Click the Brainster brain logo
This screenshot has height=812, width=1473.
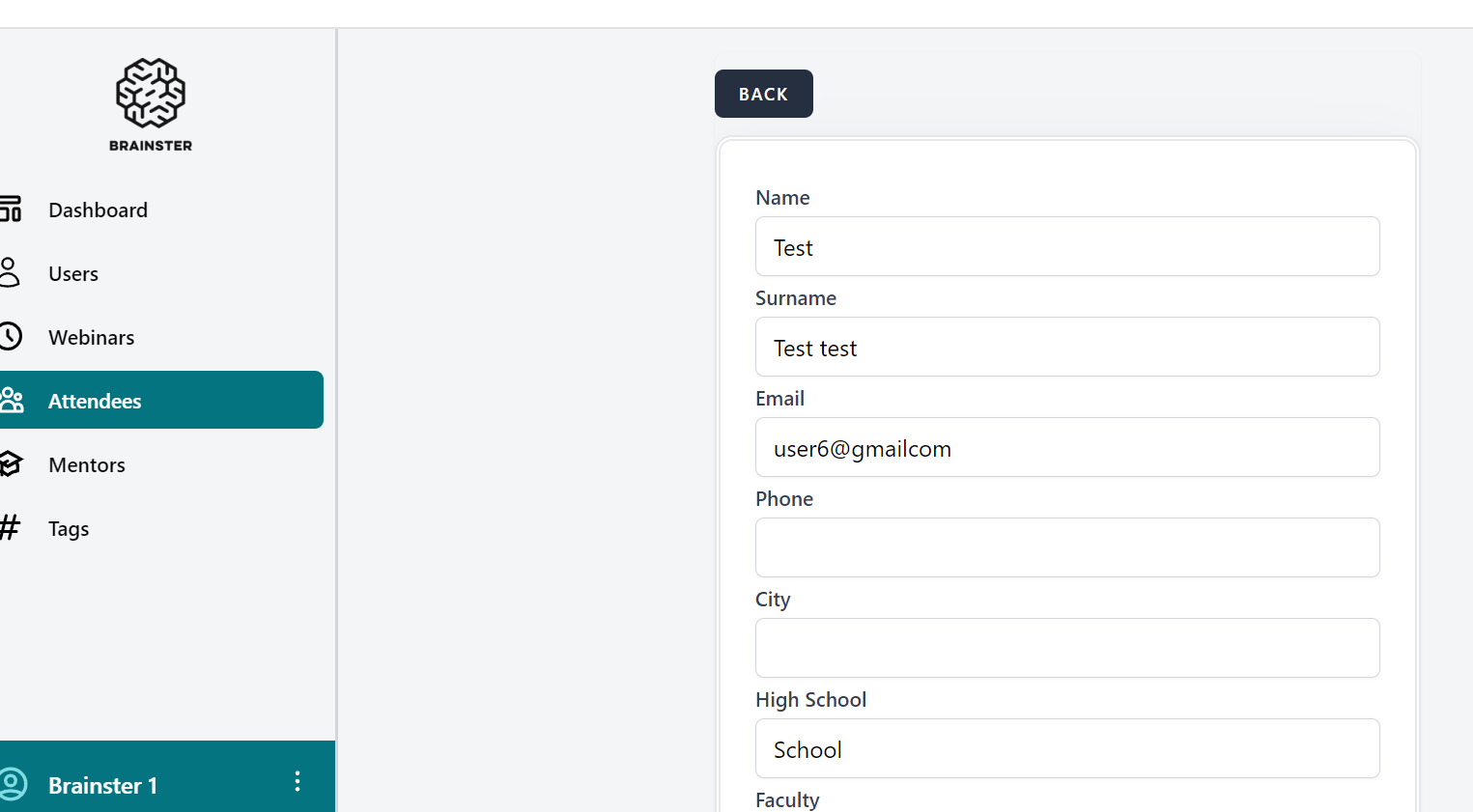(151, 94)
